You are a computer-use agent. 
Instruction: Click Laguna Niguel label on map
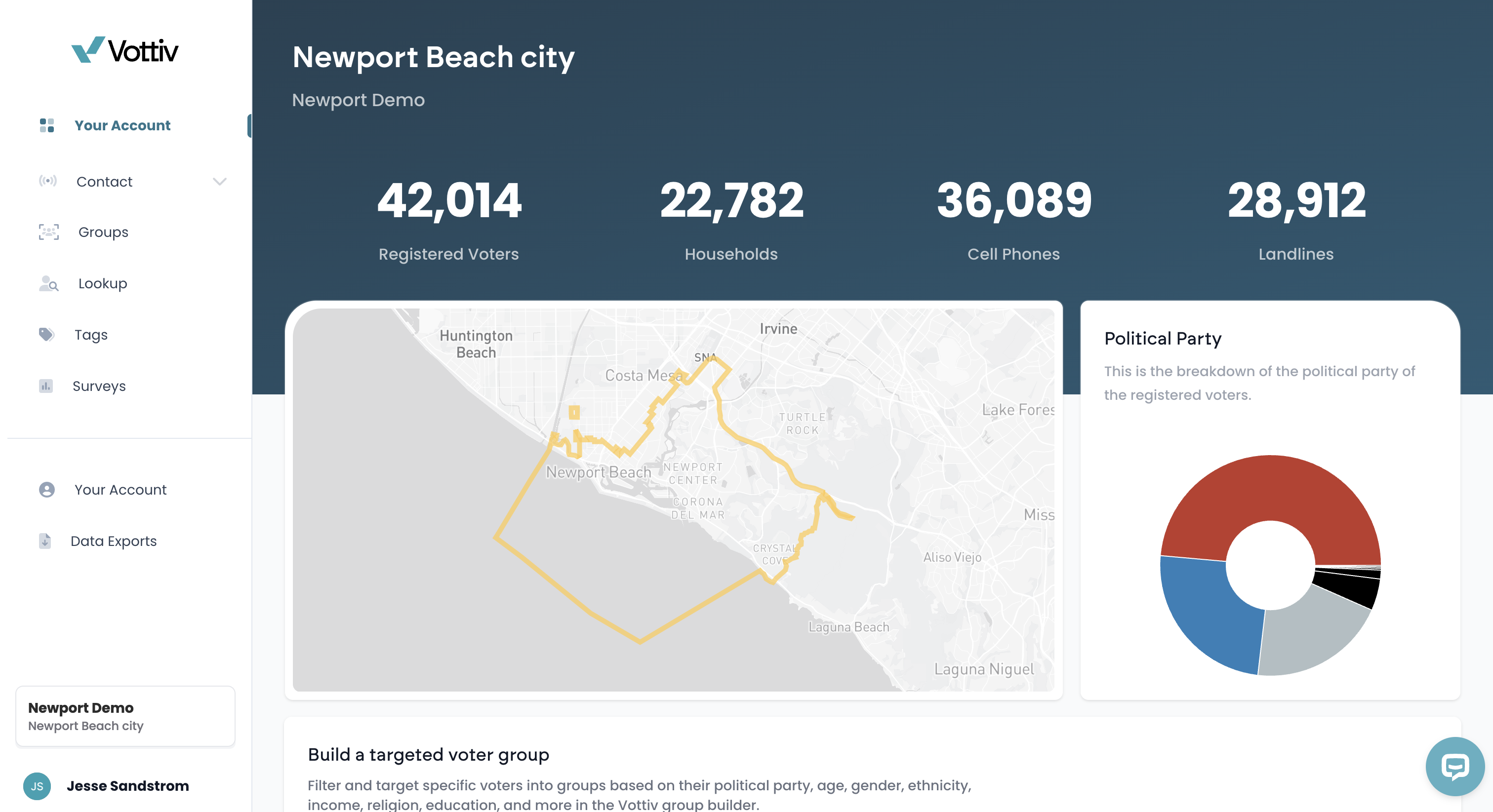[x=984, y=669]
